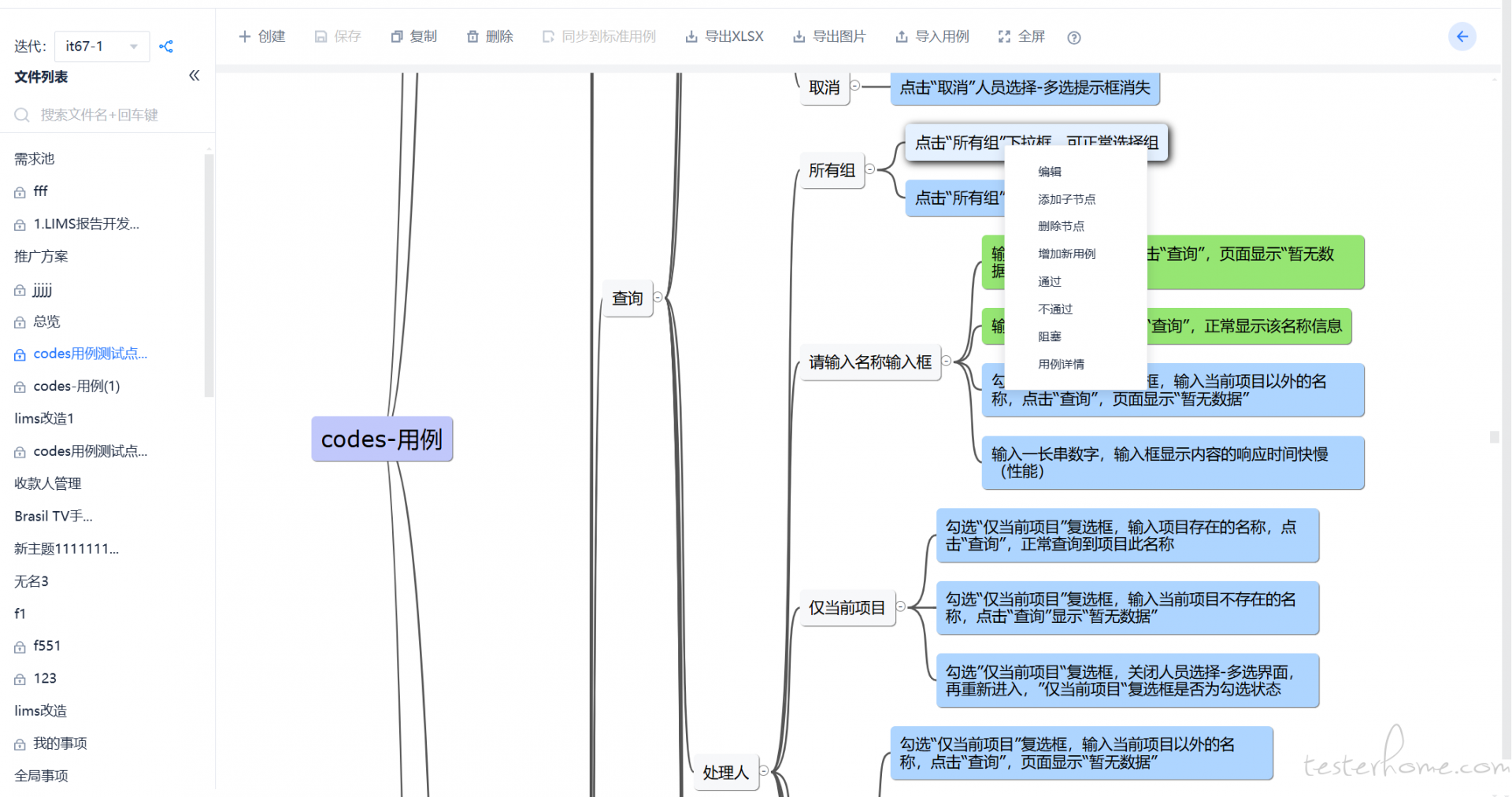Open codes-用例(1) in file list
Image resolution: width=1512 pixels, height=797 pixels.
pyautogui.click(x=76, y=386)
